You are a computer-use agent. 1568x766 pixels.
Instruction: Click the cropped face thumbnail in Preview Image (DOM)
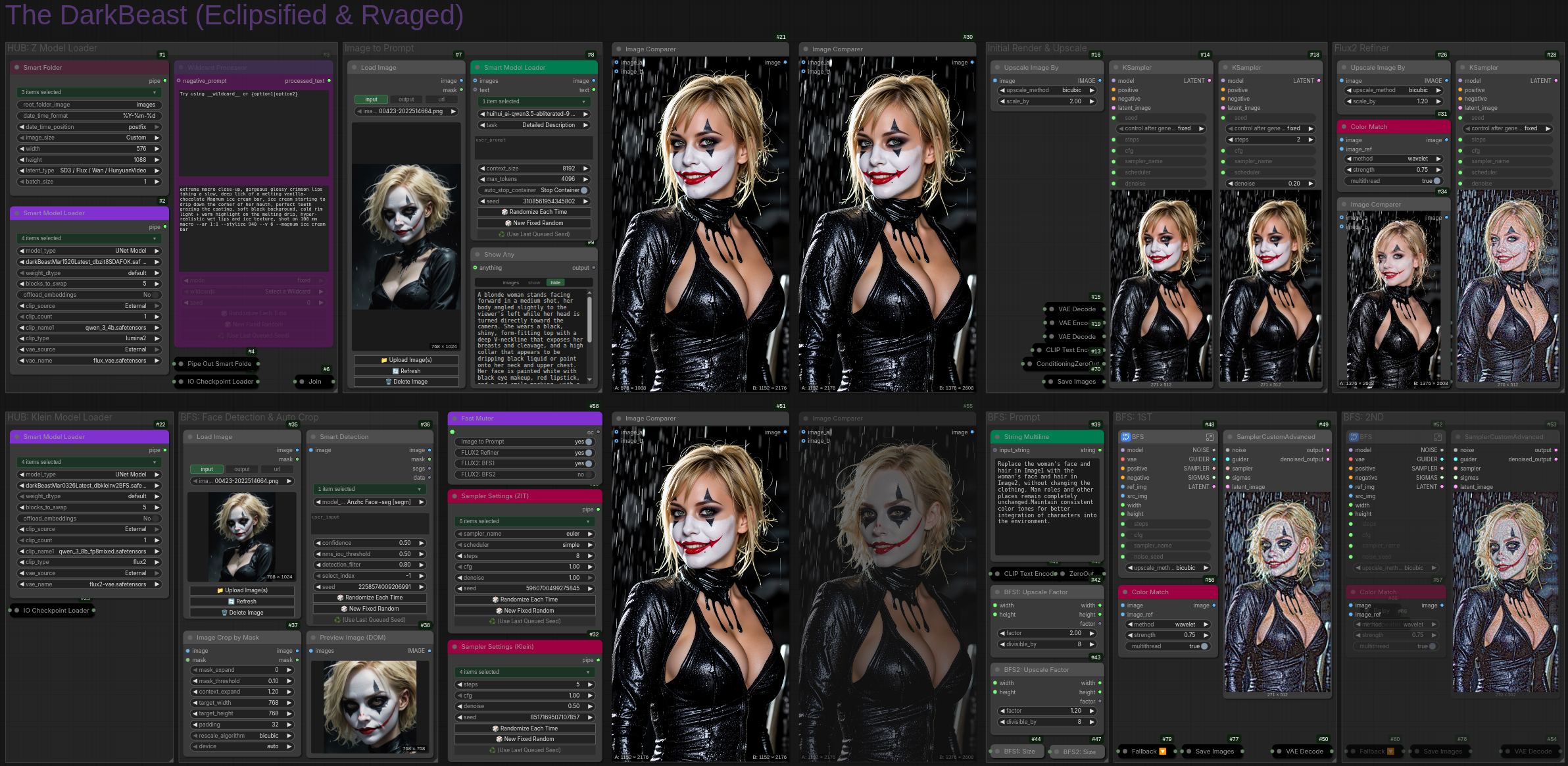coord(370,707)
